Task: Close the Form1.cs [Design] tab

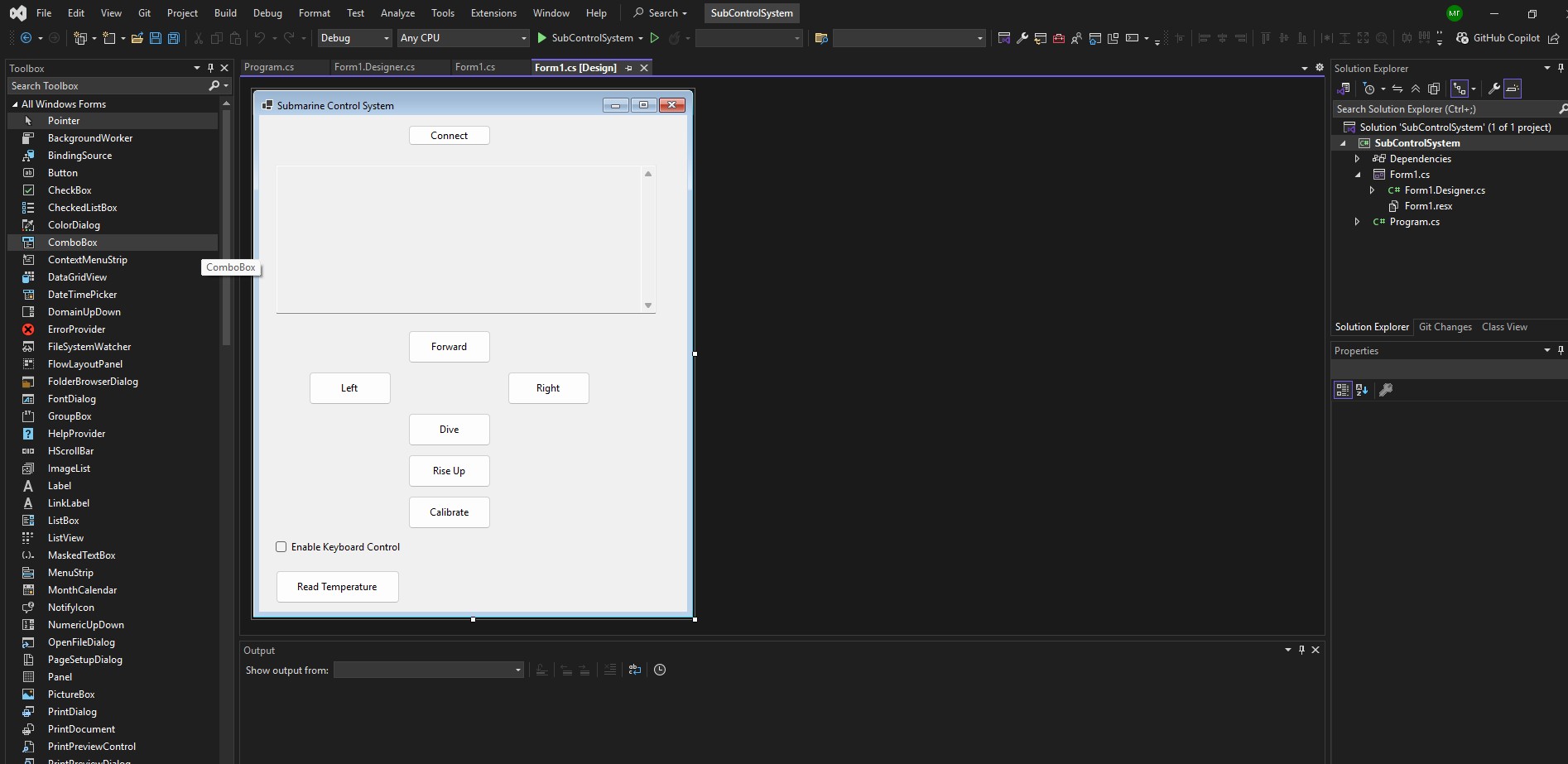Action: pos(644,68)
